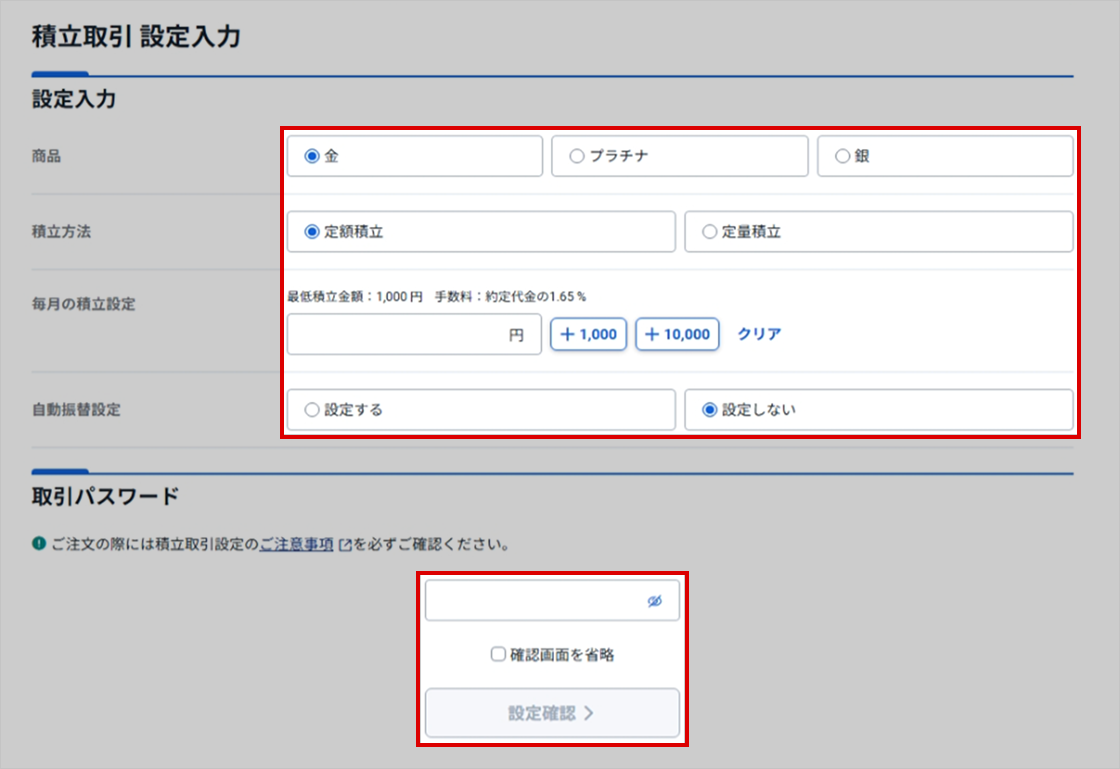Click the 積立取引 設定入力 page heading
This screenshot has height=769, width=1120.
pyautogui.click(x=136, y=37)
